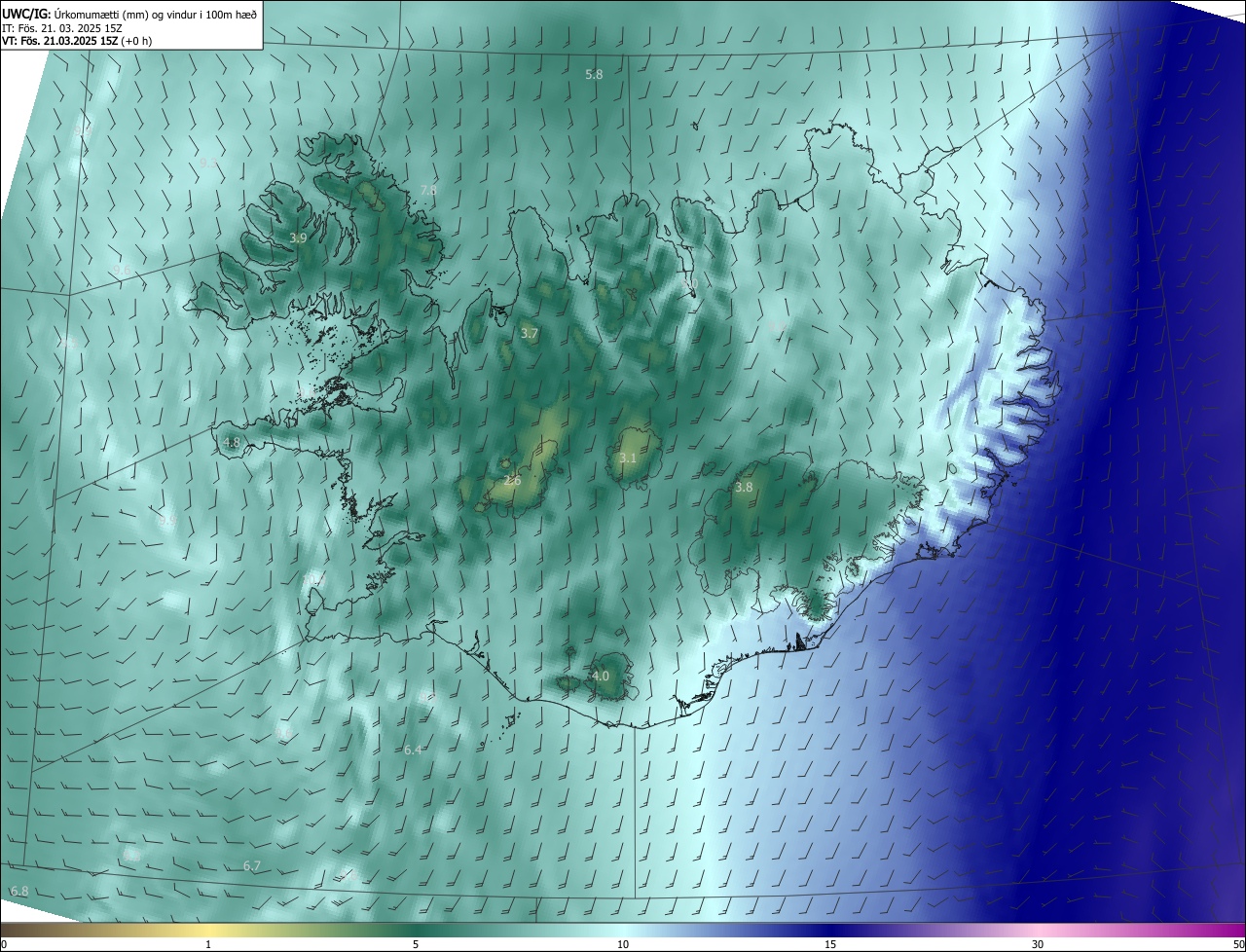Click the 3.9 value over the Westfjords

(299, 238)
